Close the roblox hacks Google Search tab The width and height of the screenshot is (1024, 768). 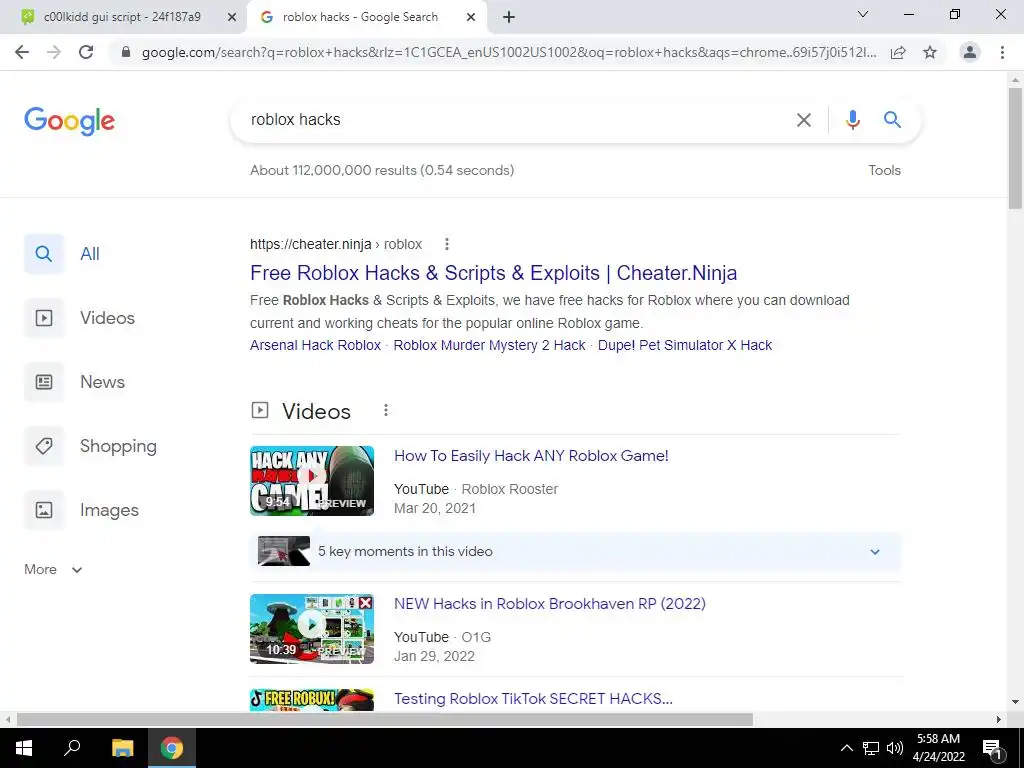(x=471, y=17)
